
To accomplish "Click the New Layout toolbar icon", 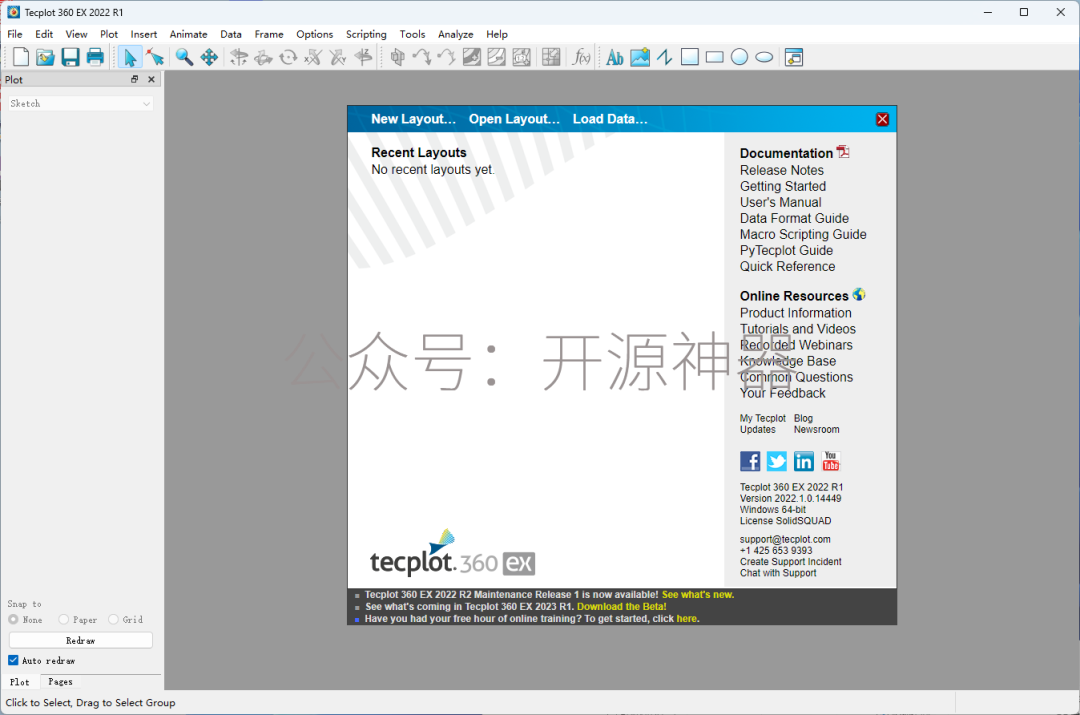I will 21,57.
